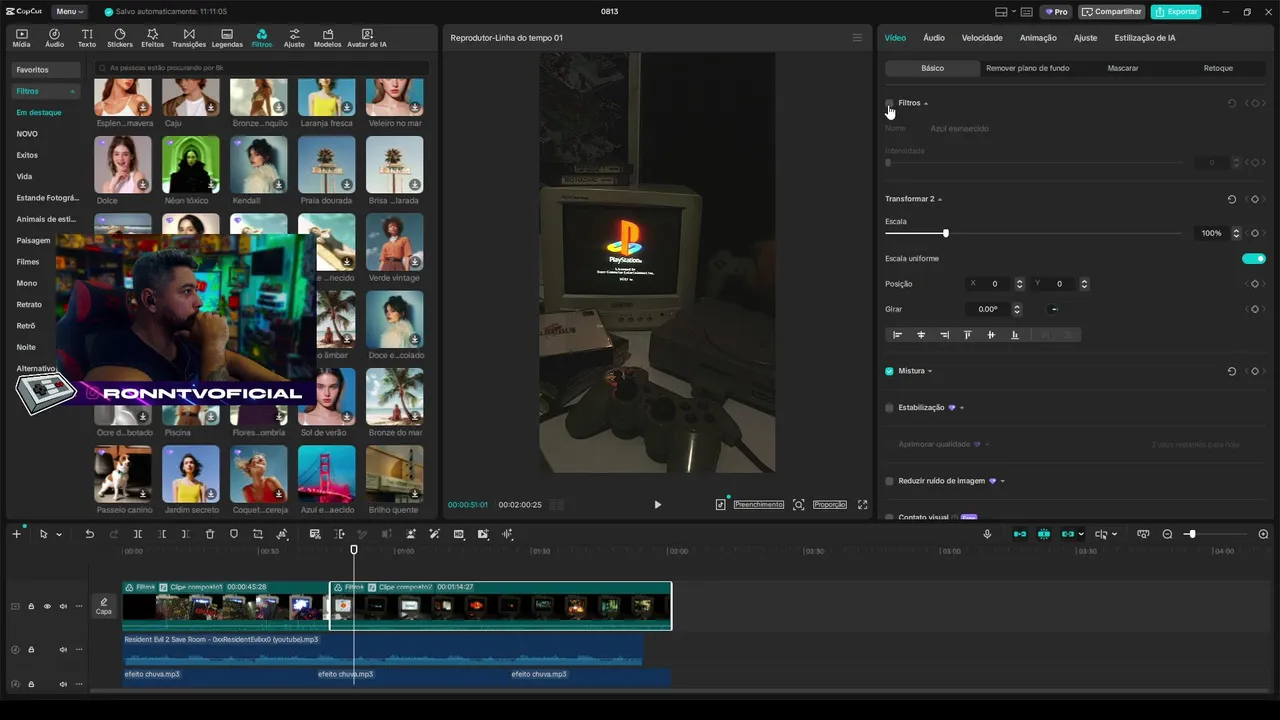
Task: Expand the Mistura options
Action: [930, 371]
